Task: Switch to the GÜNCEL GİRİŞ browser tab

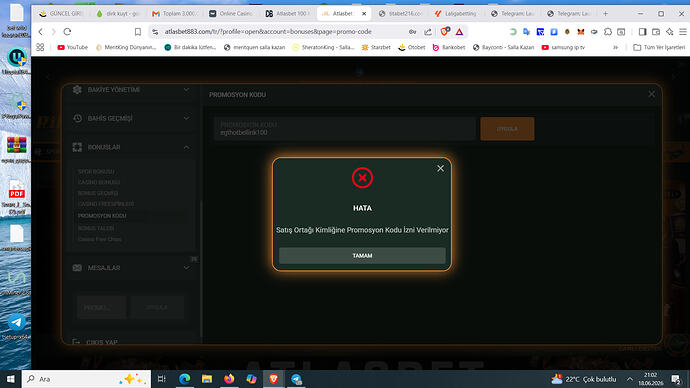Action: click(62, 14)
